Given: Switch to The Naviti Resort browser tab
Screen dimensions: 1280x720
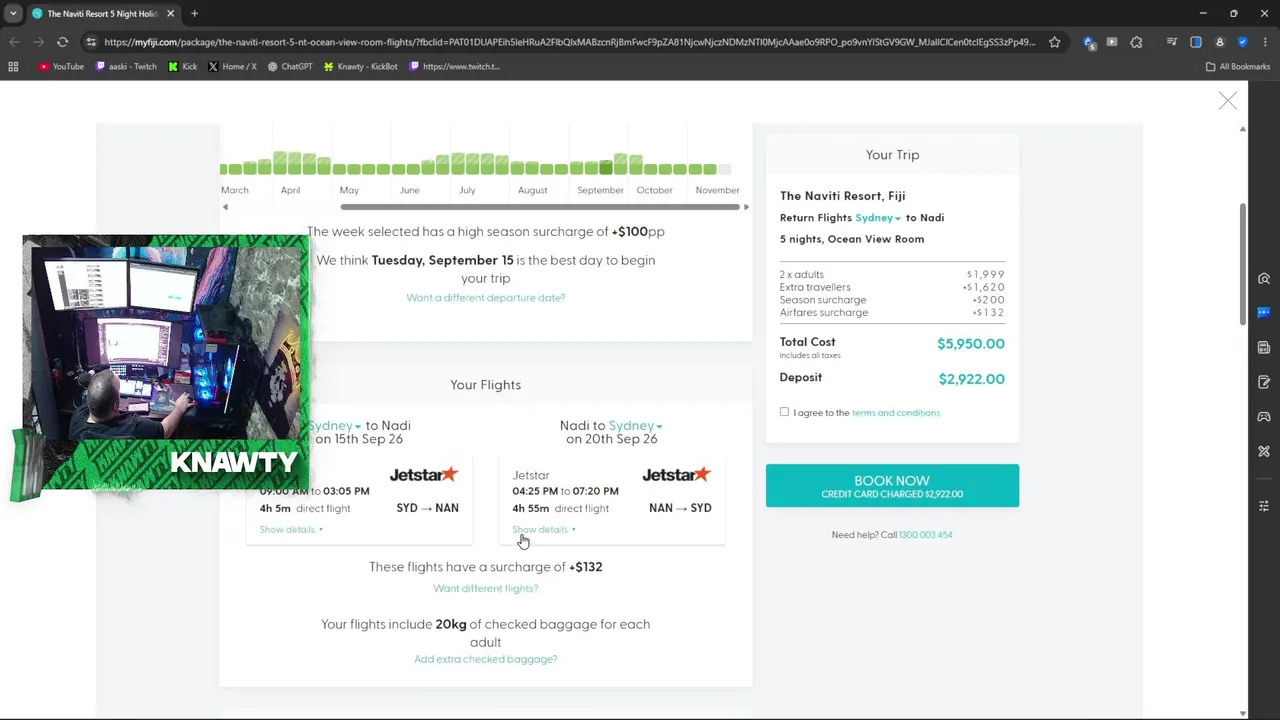Looking at the screenshot, I should (x=100, y=14).
